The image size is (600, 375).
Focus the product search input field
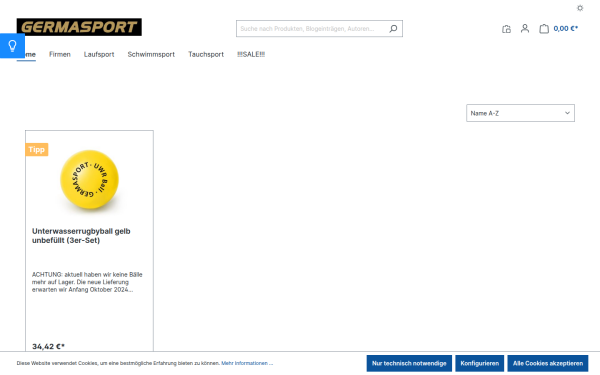(x=312, y=29)
